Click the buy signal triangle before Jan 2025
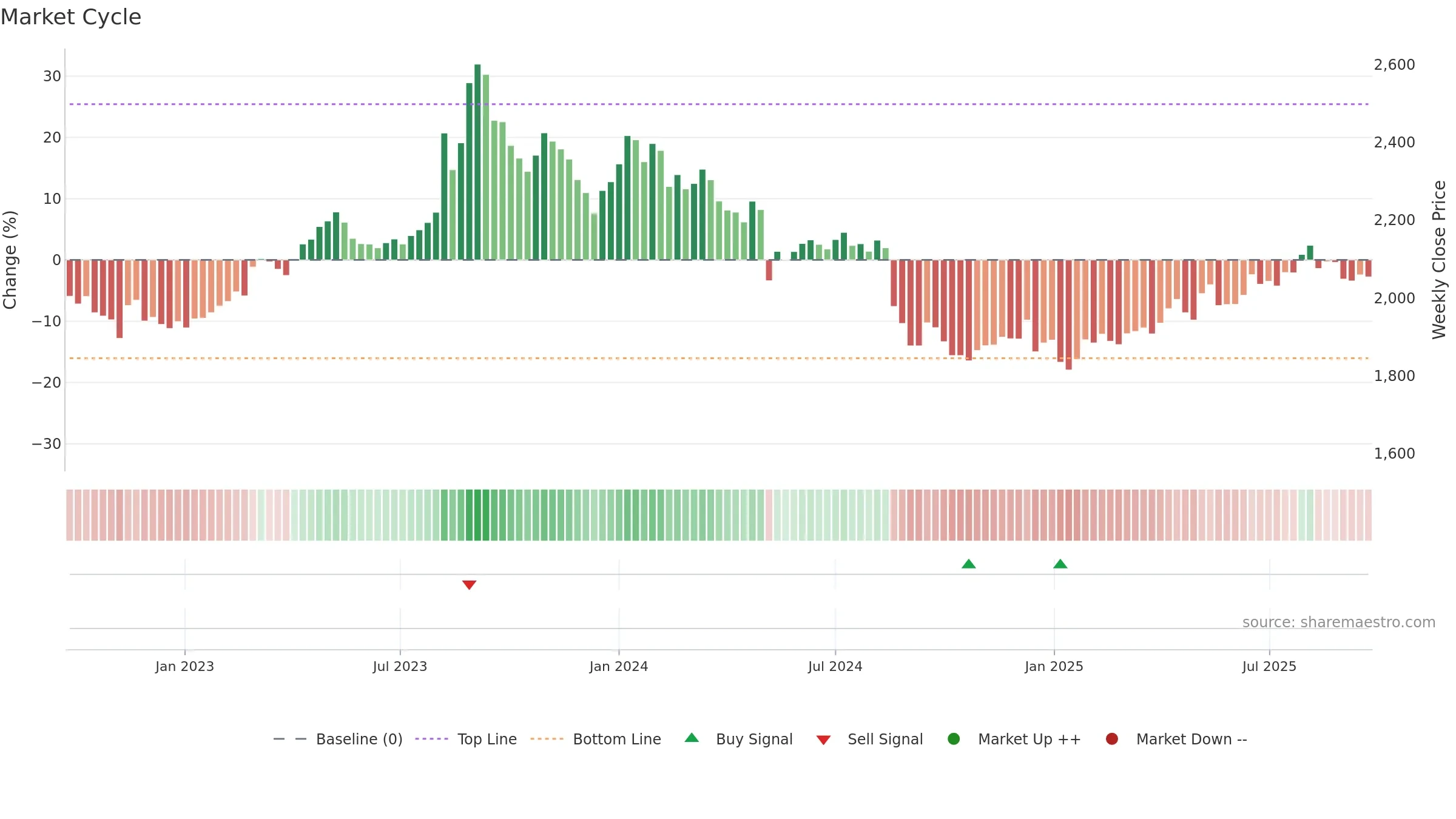Screen dimensions: 1456x819 969,564
